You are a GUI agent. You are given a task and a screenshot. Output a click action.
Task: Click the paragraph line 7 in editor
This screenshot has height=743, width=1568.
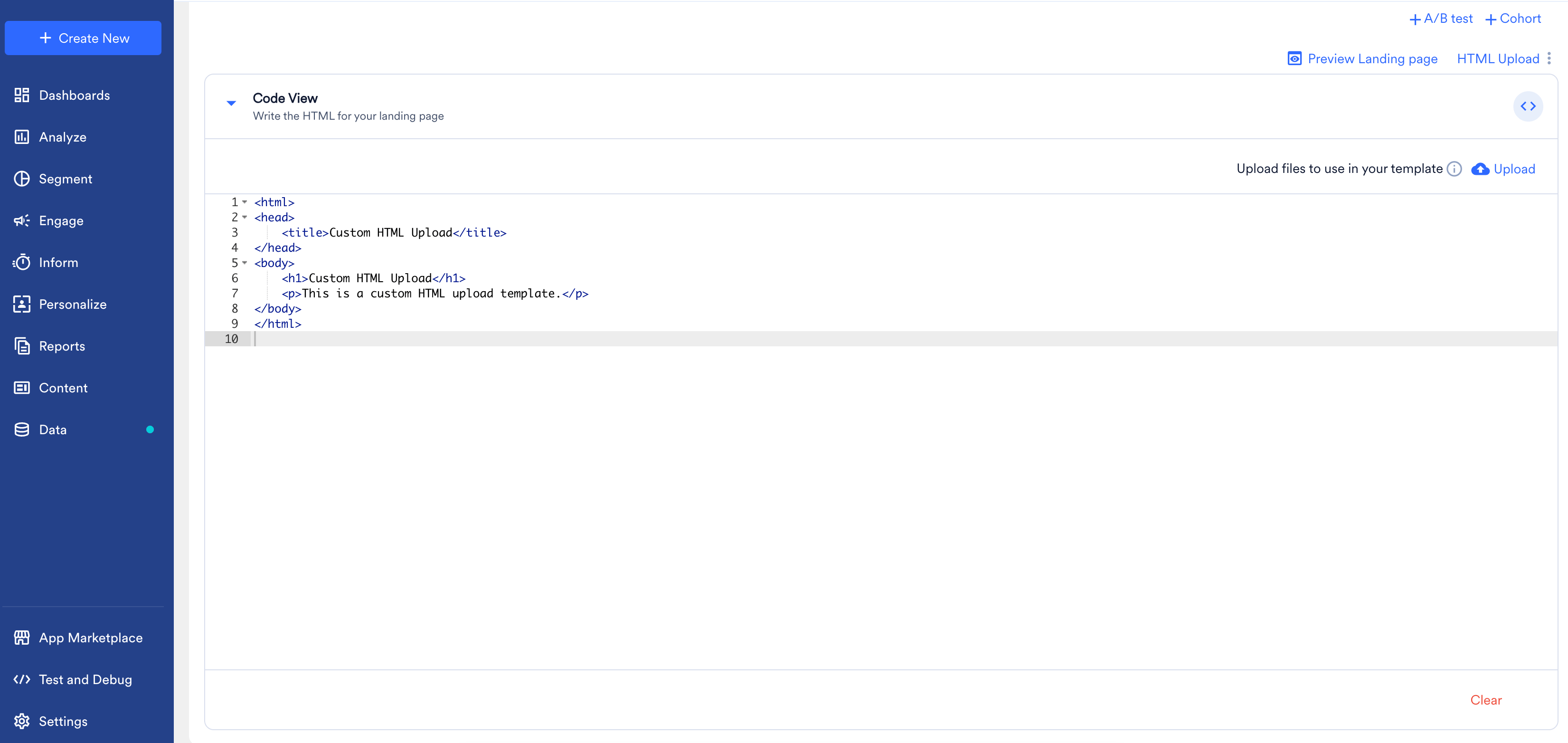435,294
